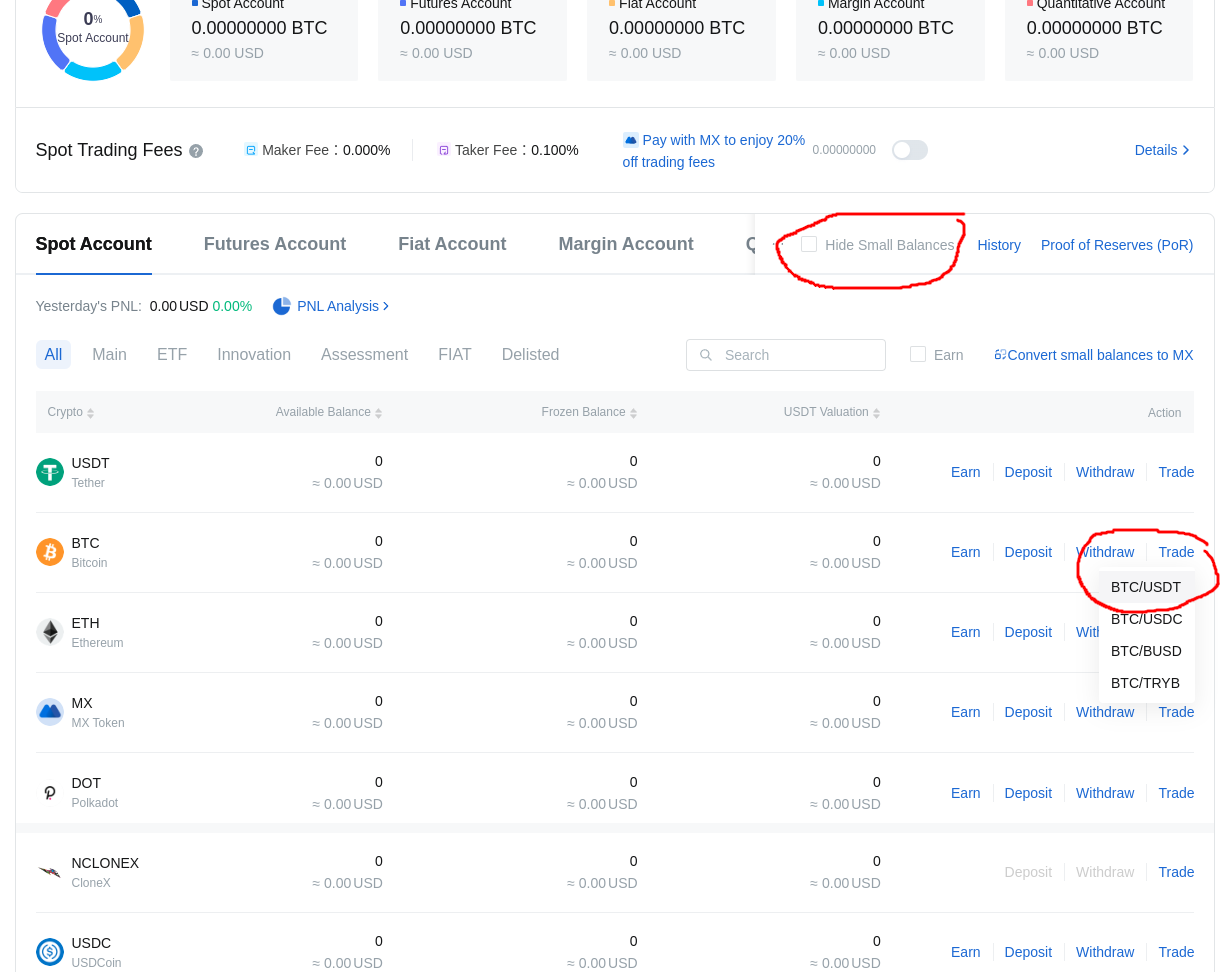This screenshot has width=1230, height=972.
Task: Click the DOT Polkadot coin icon
Action: [x=50, y=792]
